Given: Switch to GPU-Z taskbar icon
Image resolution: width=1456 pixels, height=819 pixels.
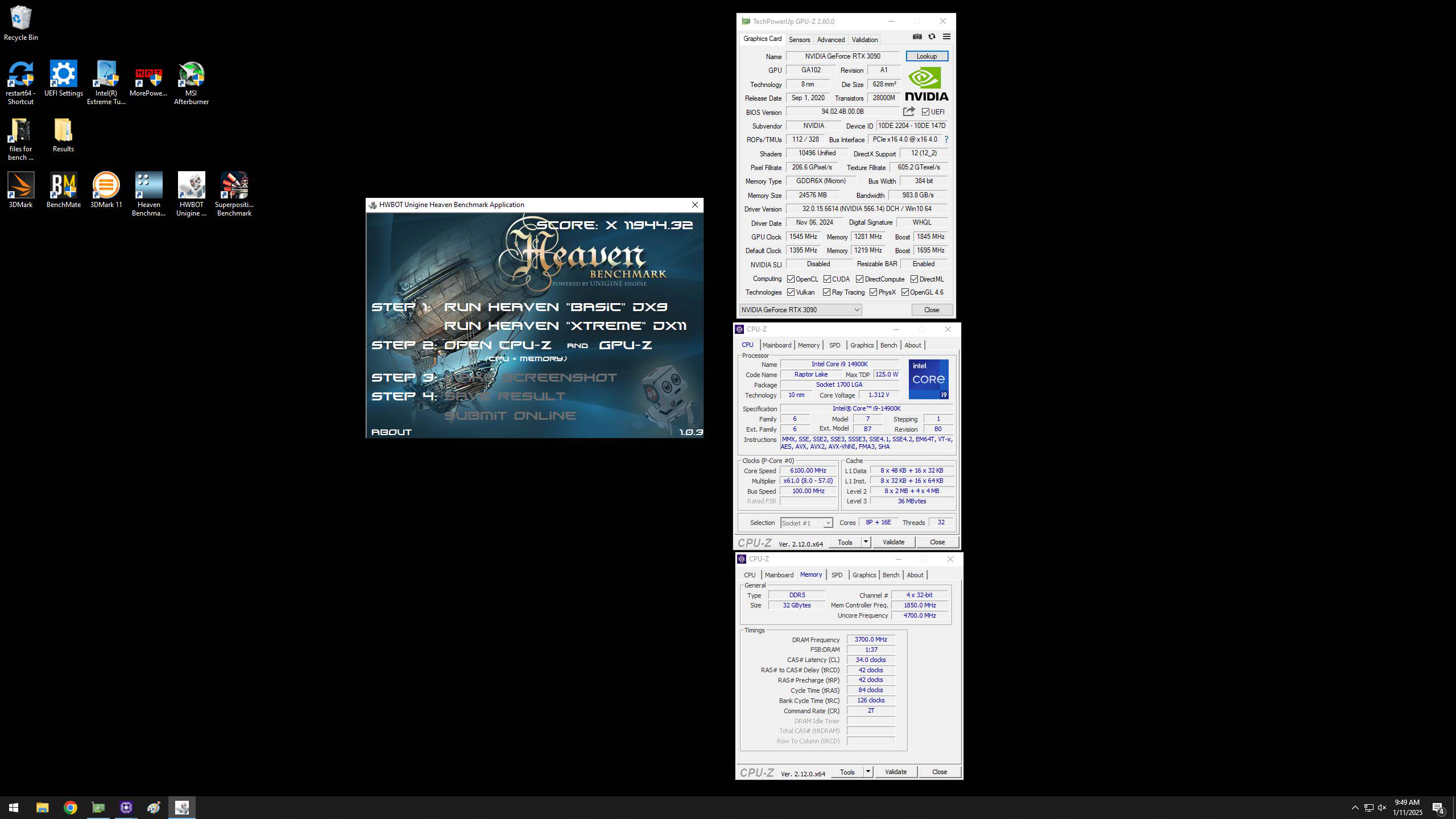Looking at the screenshot, I should pyautogui.click(x=98, y=808).
